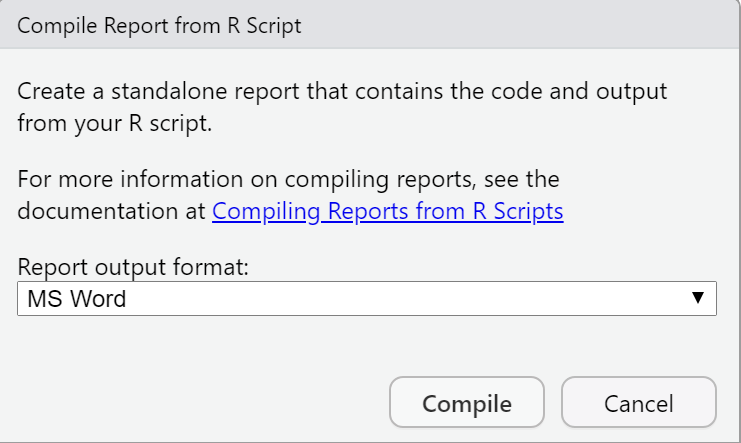The image size is (741, 443).
Task: Change output format from MS Word
Action: (x=367, y=298)
